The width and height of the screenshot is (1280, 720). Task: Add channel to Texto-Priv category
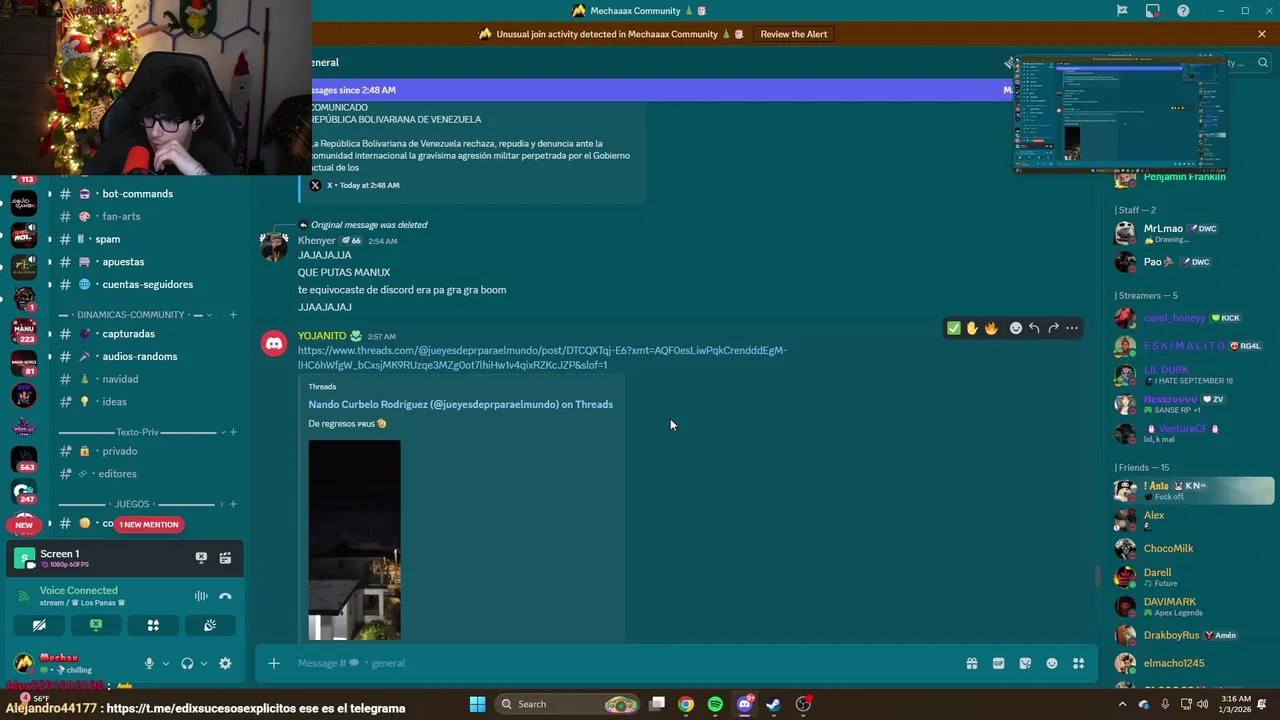tap(233, 432)
